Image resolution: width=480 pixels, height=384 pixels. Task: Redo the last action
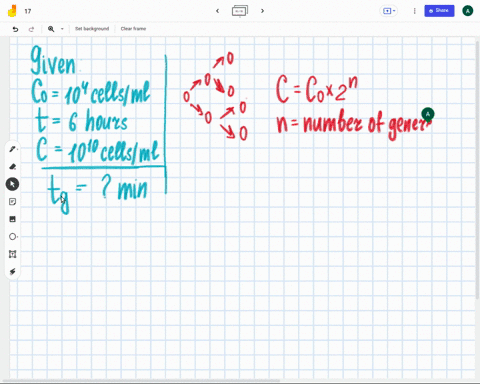coord(31,29)
